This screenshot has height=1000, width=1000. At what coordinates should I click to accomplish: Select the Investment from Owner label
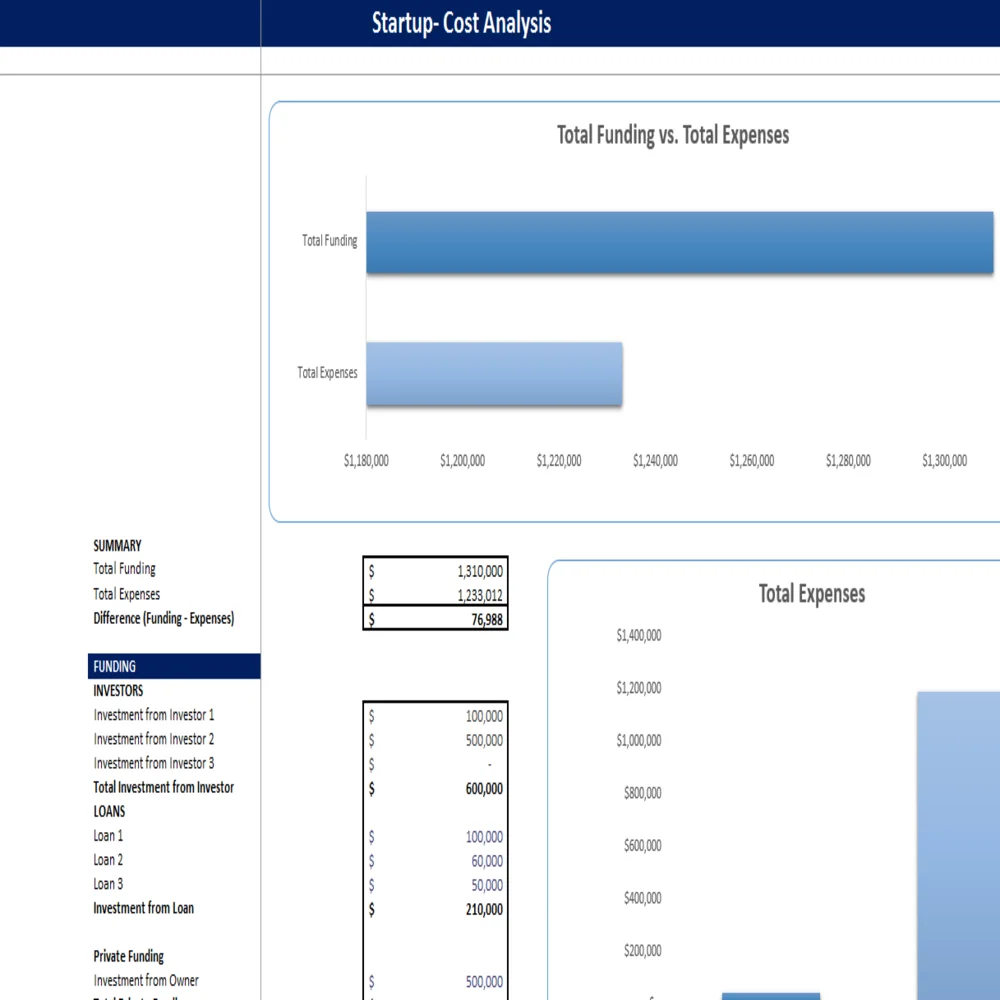[146, 980]
